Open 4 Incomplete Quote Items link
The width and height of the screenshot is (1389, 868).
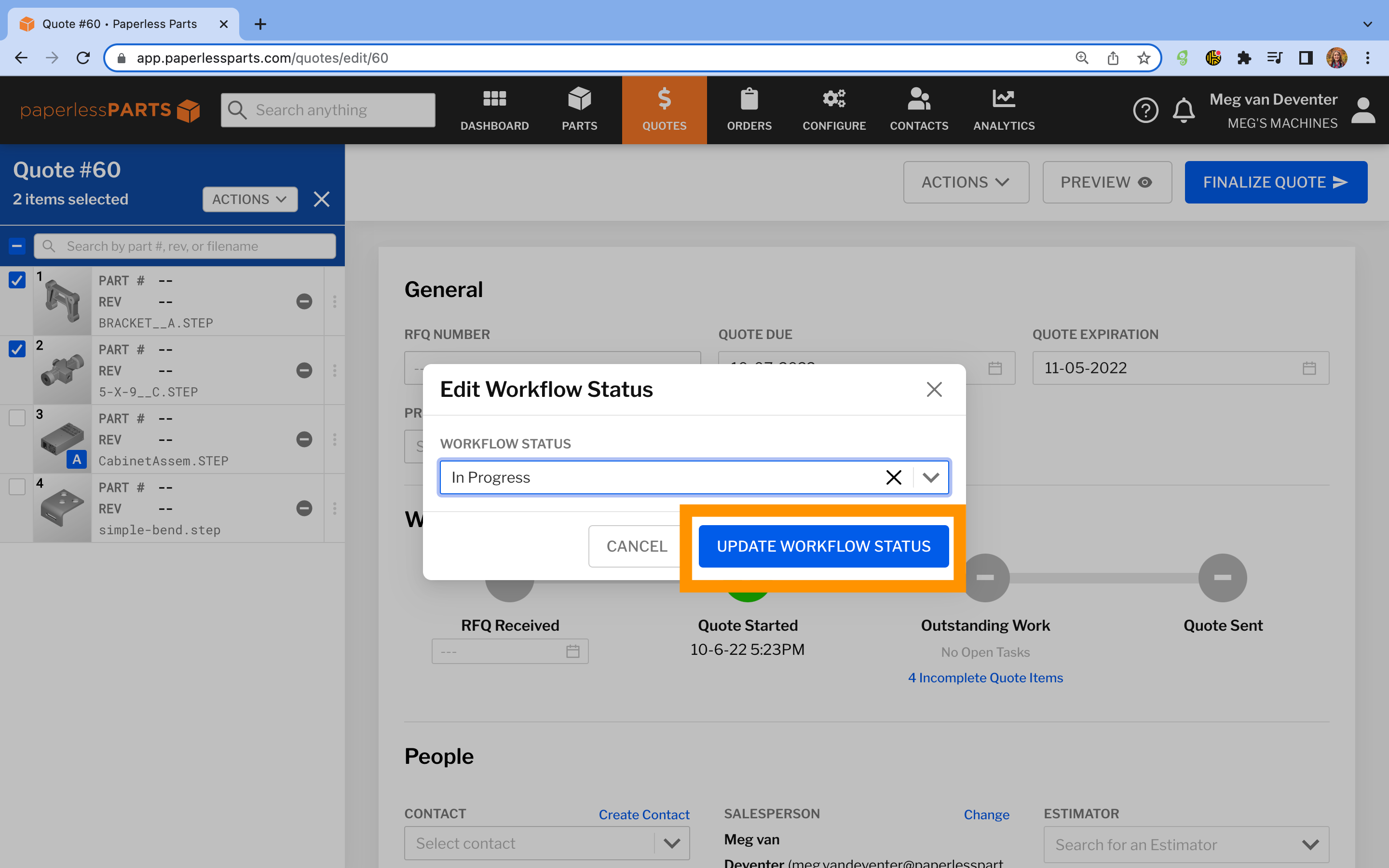click(x=985, y=678)
